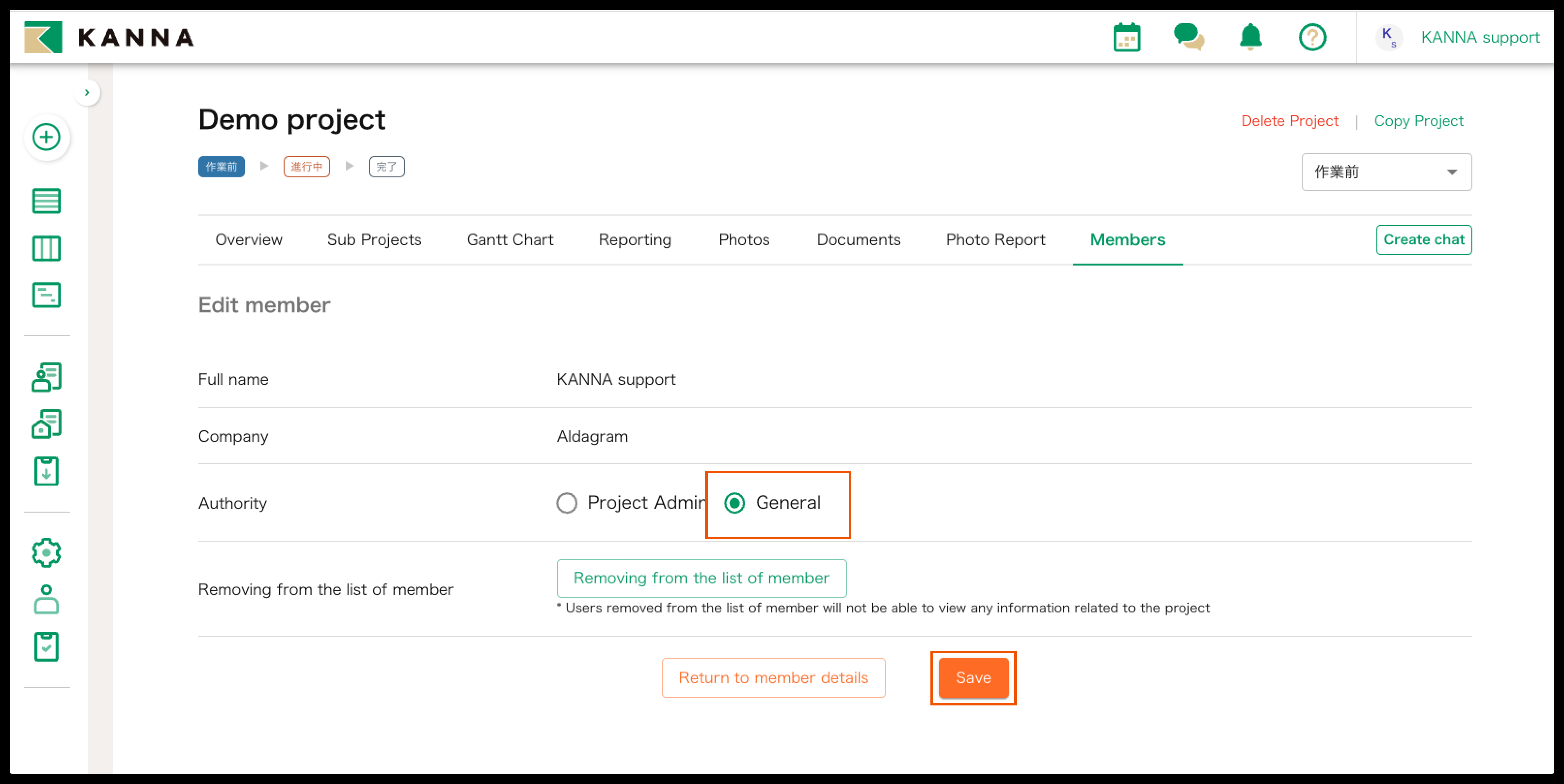Image resolution: width=1564 pixels, height=784 pixels.
Task: Select the General authority radio button
Action: tap(735, 503)
